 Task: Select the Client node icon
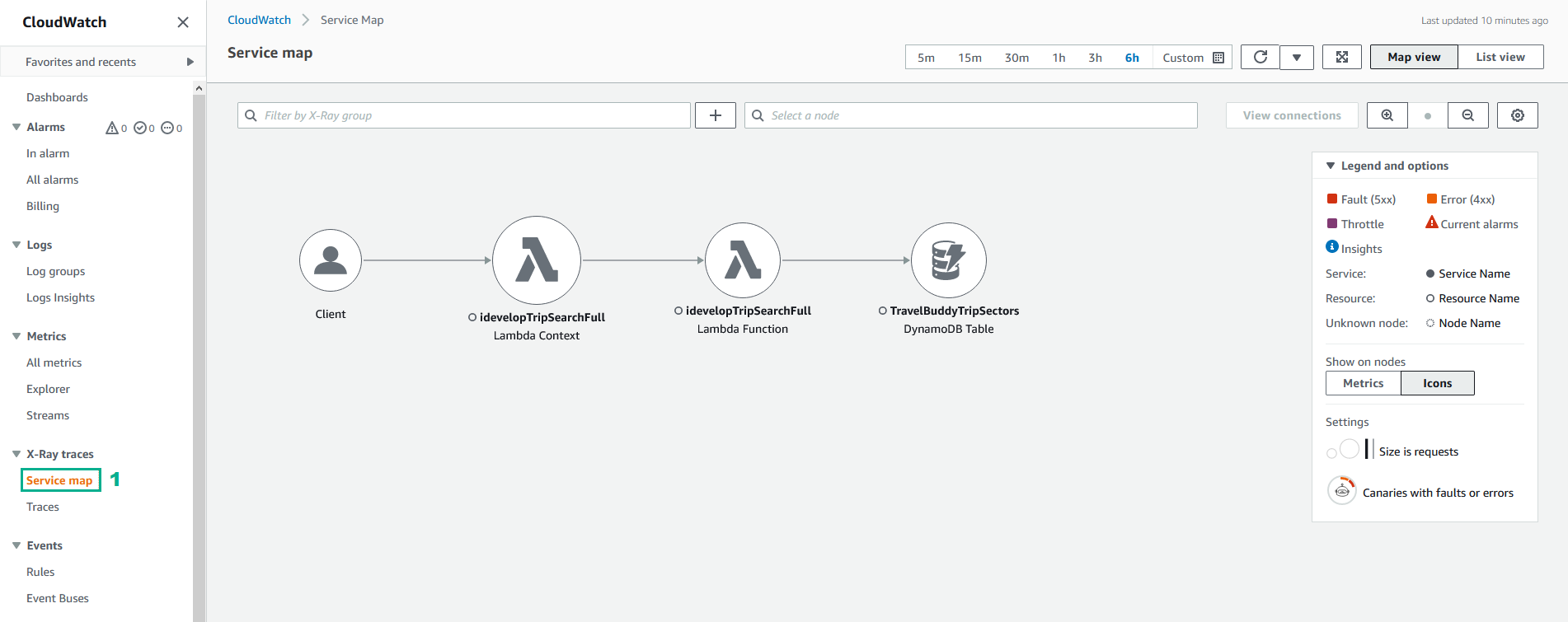[331, 260]
